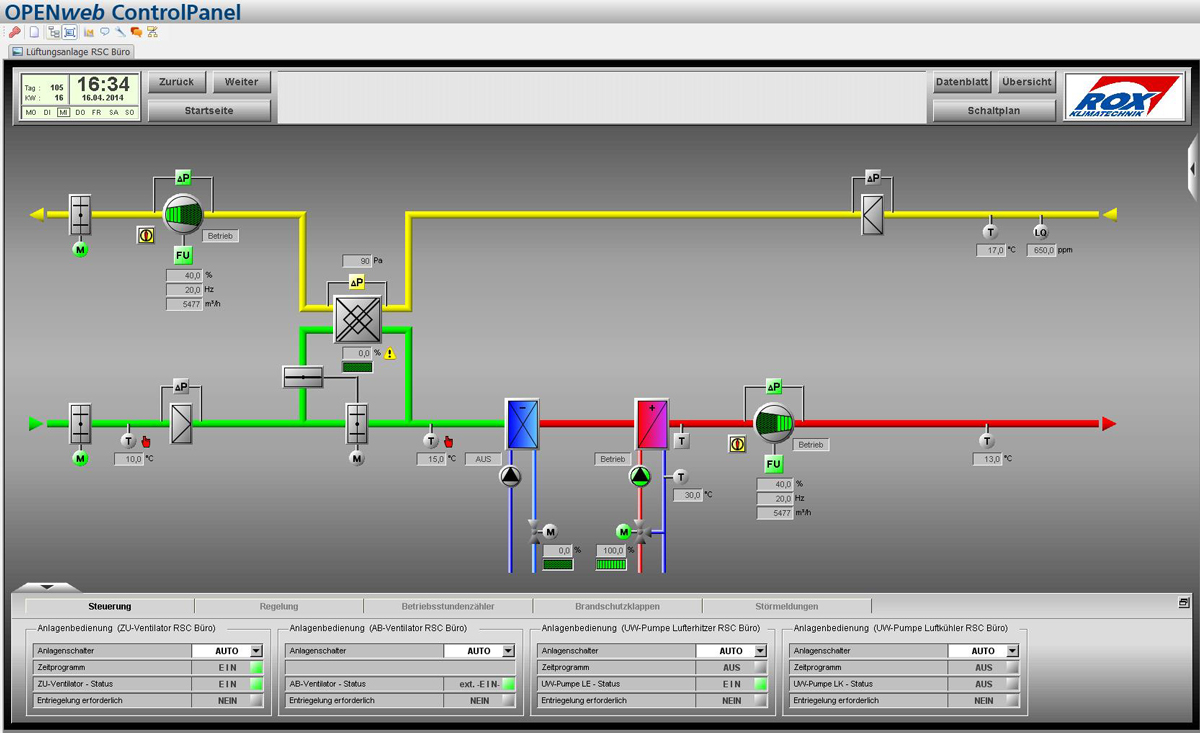Click the Startseite button
This screenshot has width=1200, height=733.
pyautogui.click(x=209, y=110)
